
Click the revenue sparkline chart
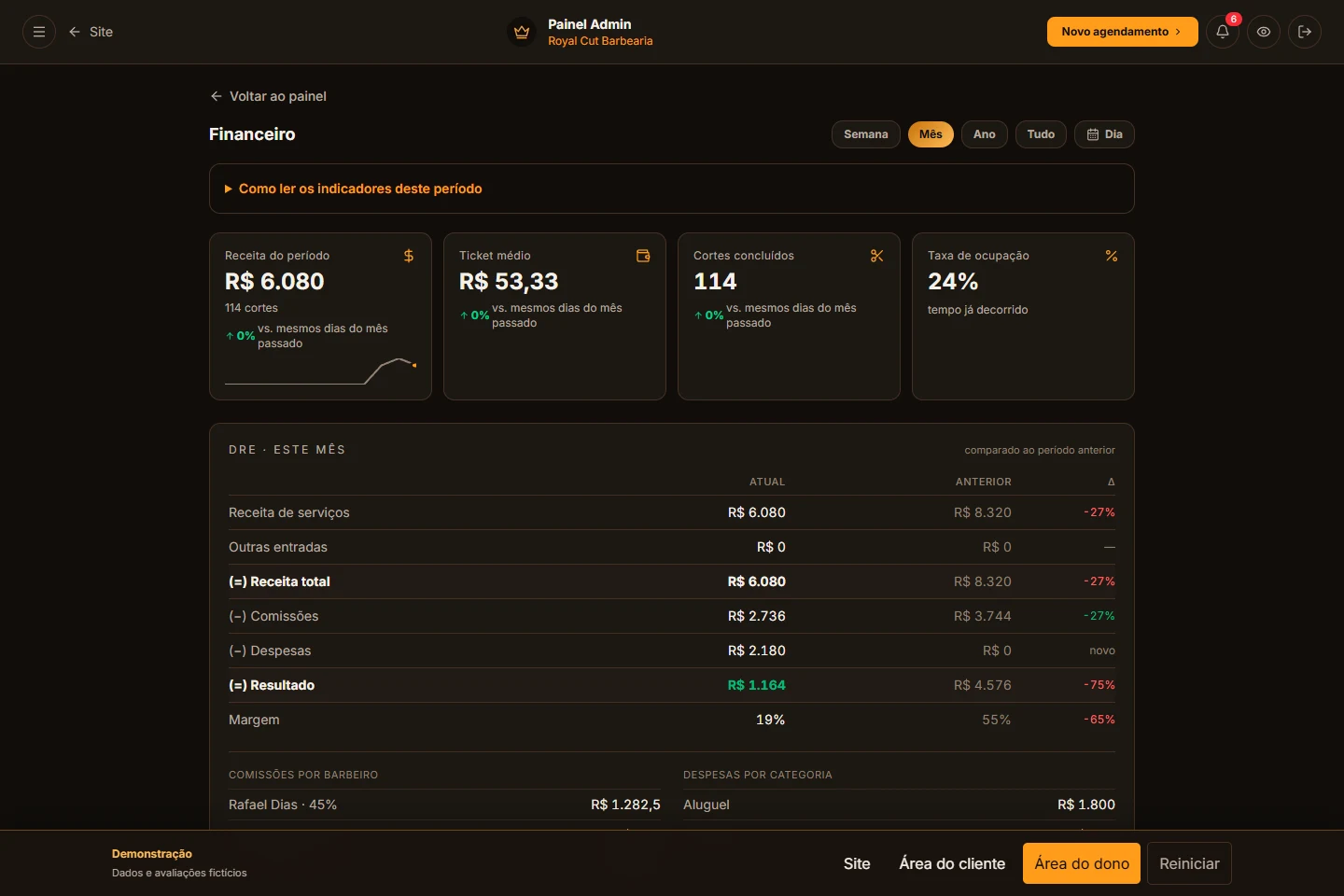click(320, 371)
